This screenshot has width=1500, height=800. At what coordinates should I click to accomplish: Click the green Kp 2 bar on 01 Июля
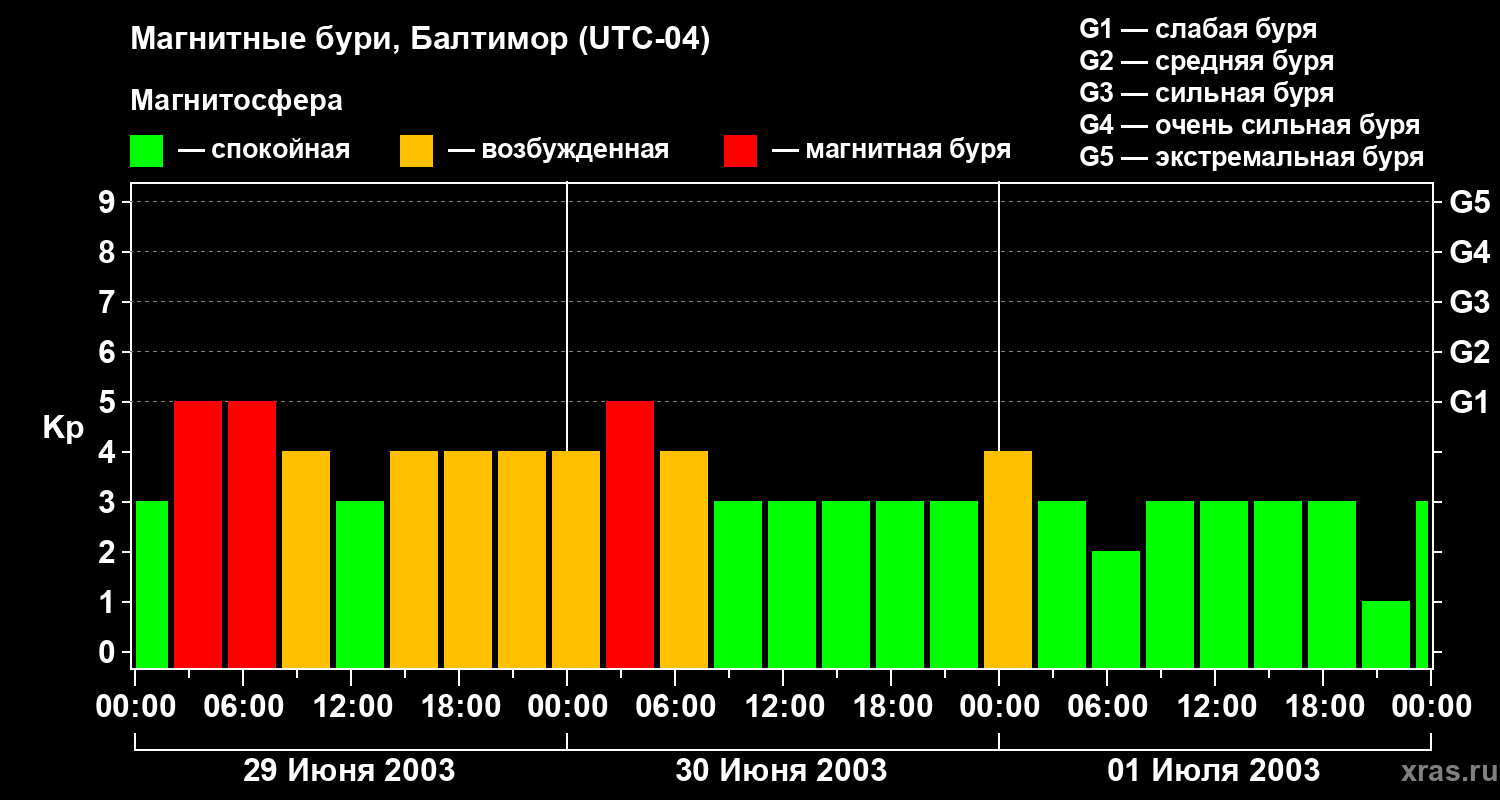[x=1116, y=609]
